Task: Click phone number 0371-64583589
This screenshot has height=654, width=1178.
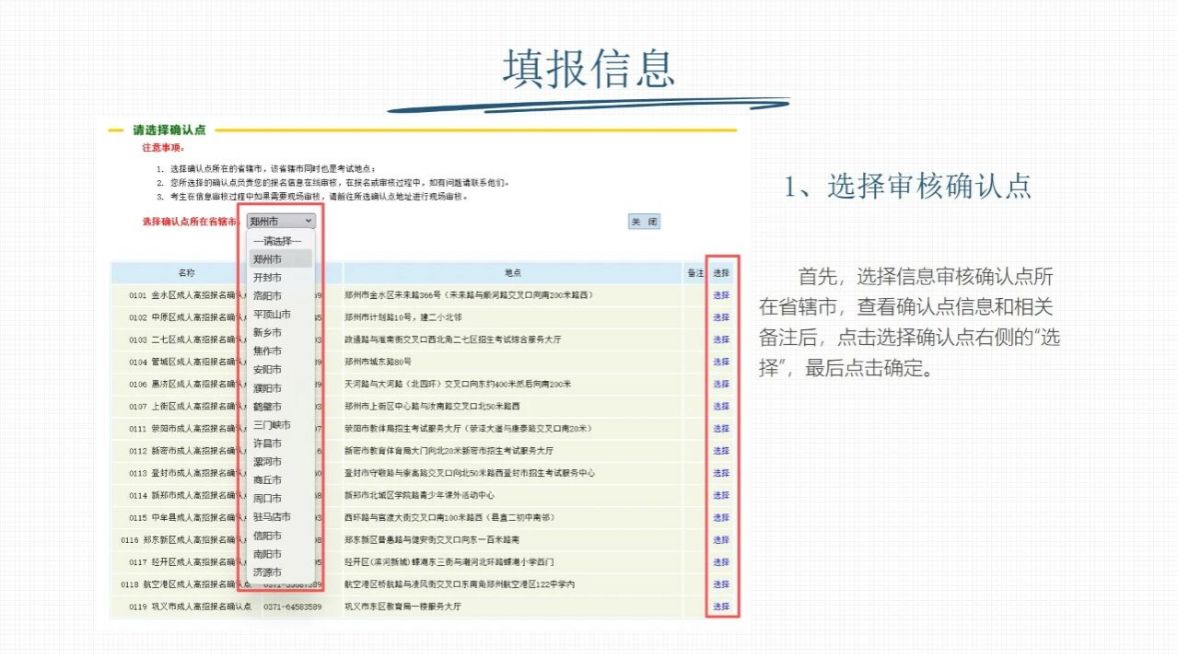Action: (x=293, y=606)
